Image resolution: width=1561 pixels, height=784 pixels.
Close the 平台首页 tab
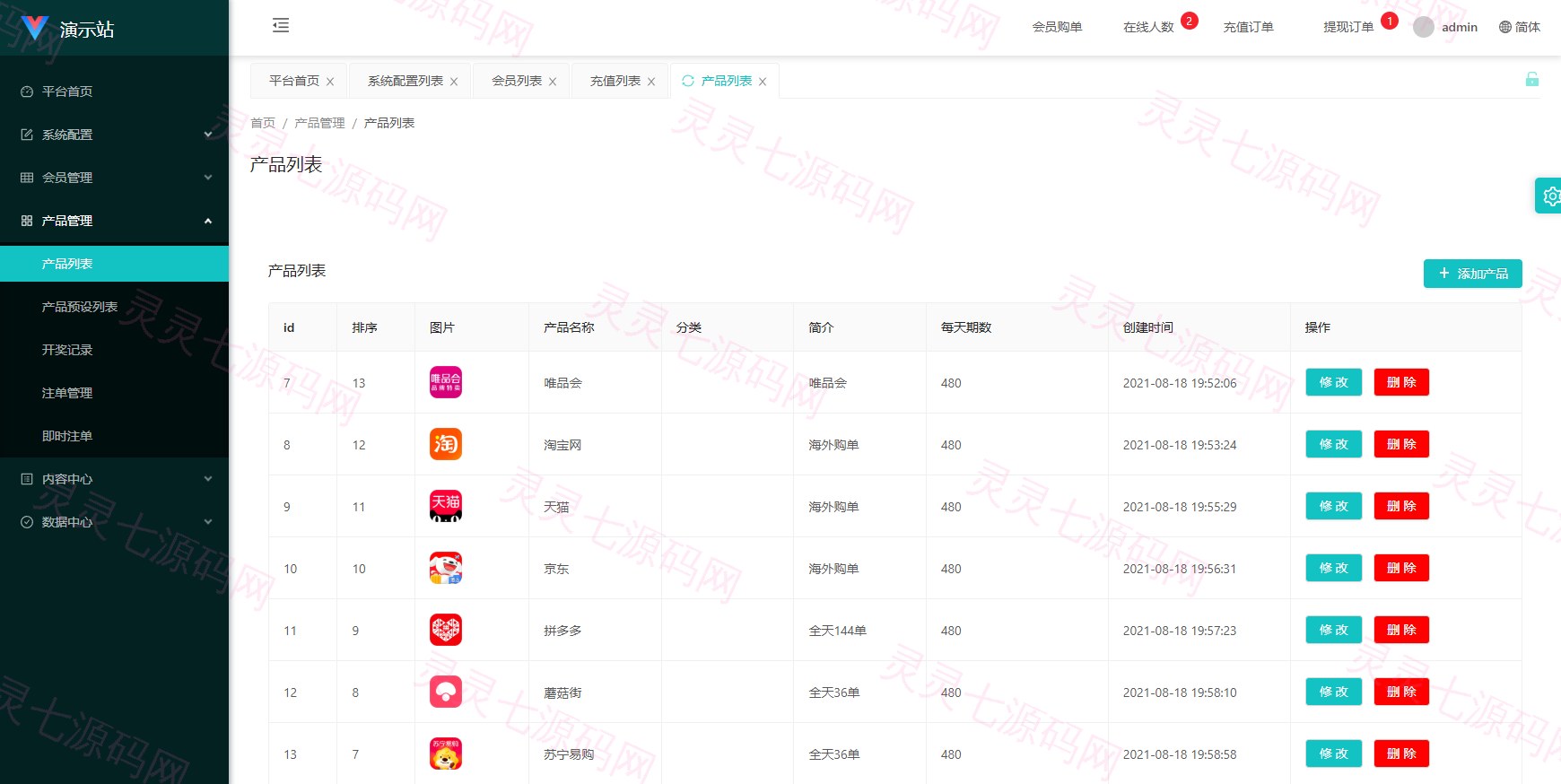tap(330, 82)
